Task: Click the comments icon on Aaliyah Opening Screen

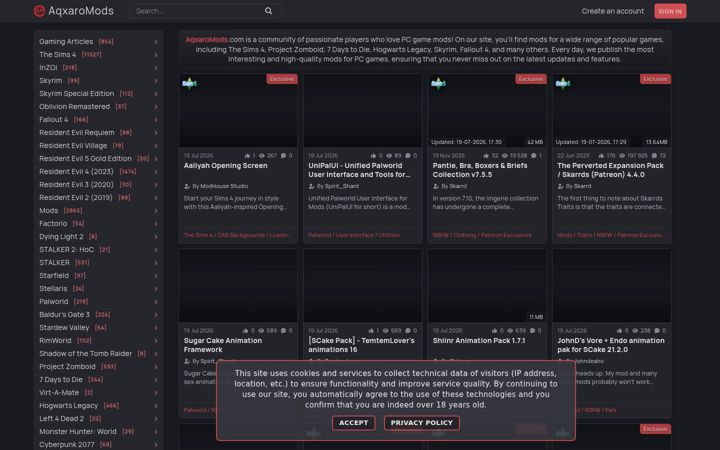Action: (283, 156)
